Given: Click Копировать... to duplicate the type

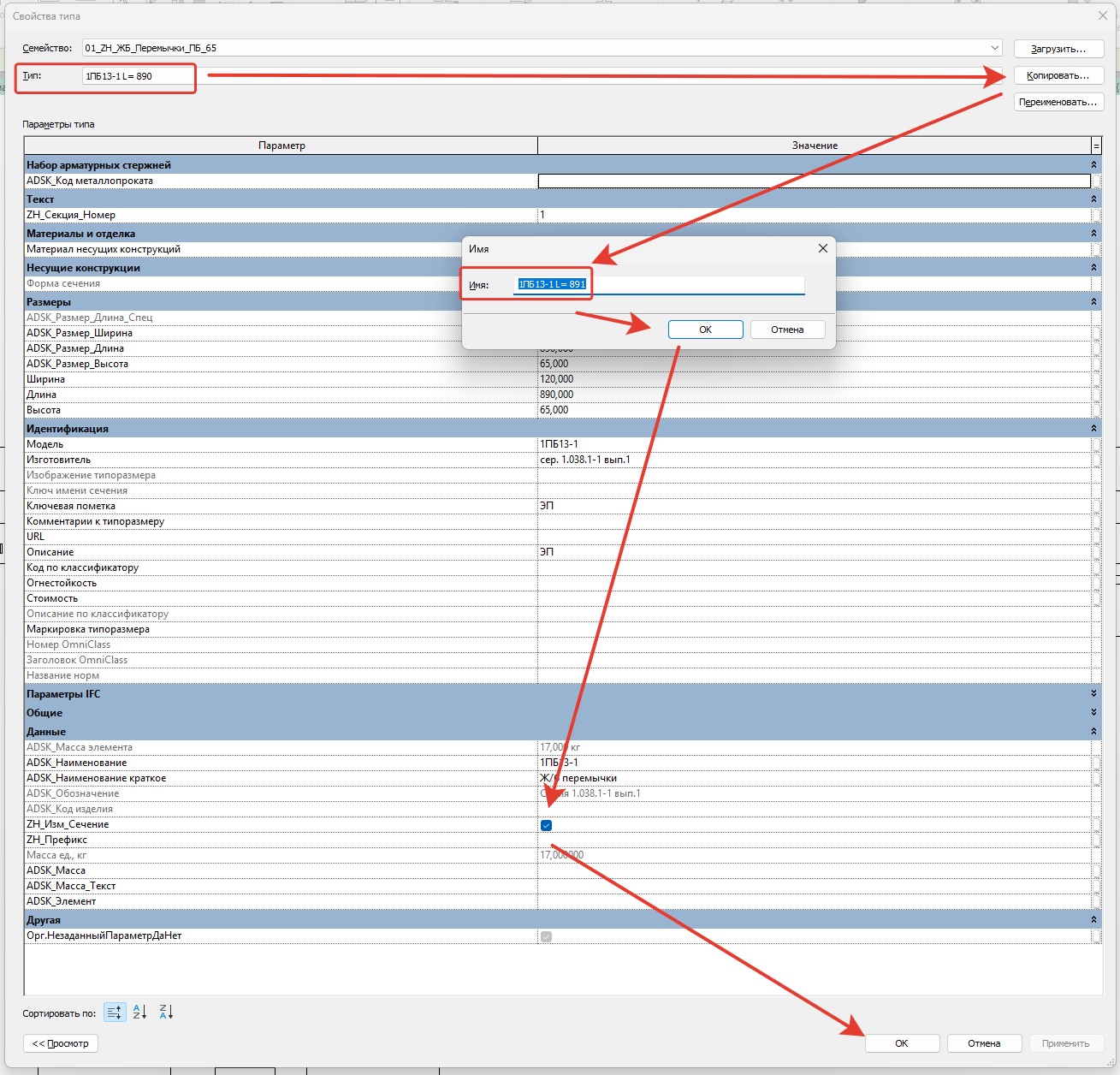Looking at the screenshot, I should click(x=1058, y=75).
